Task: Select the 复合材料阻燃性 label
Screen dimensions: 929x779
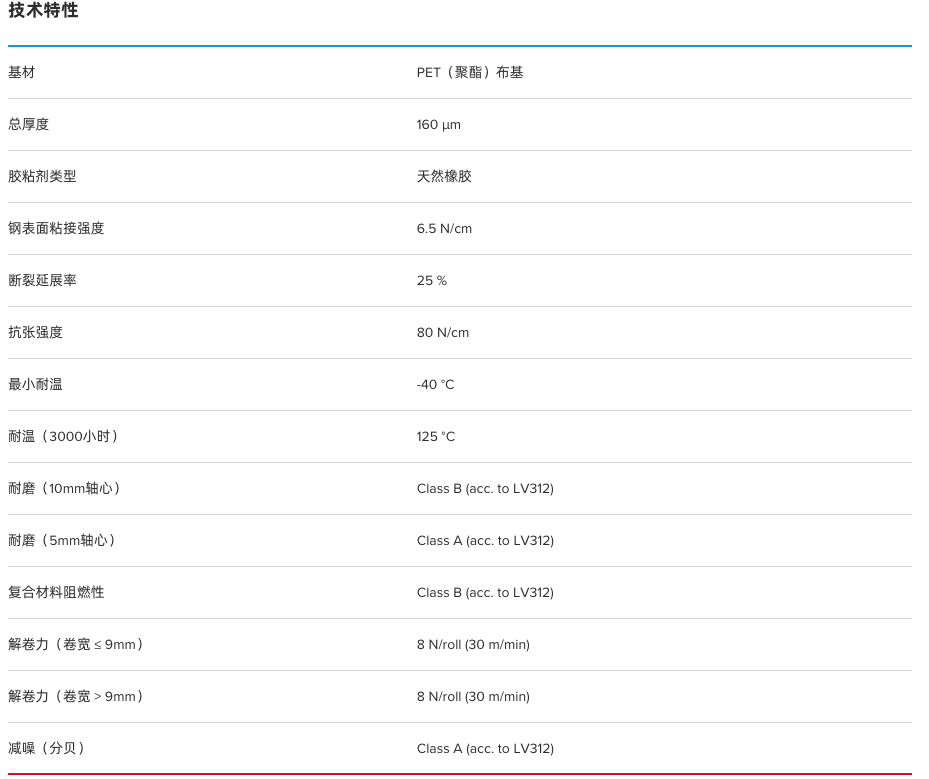Action: [x=56, y=592]
